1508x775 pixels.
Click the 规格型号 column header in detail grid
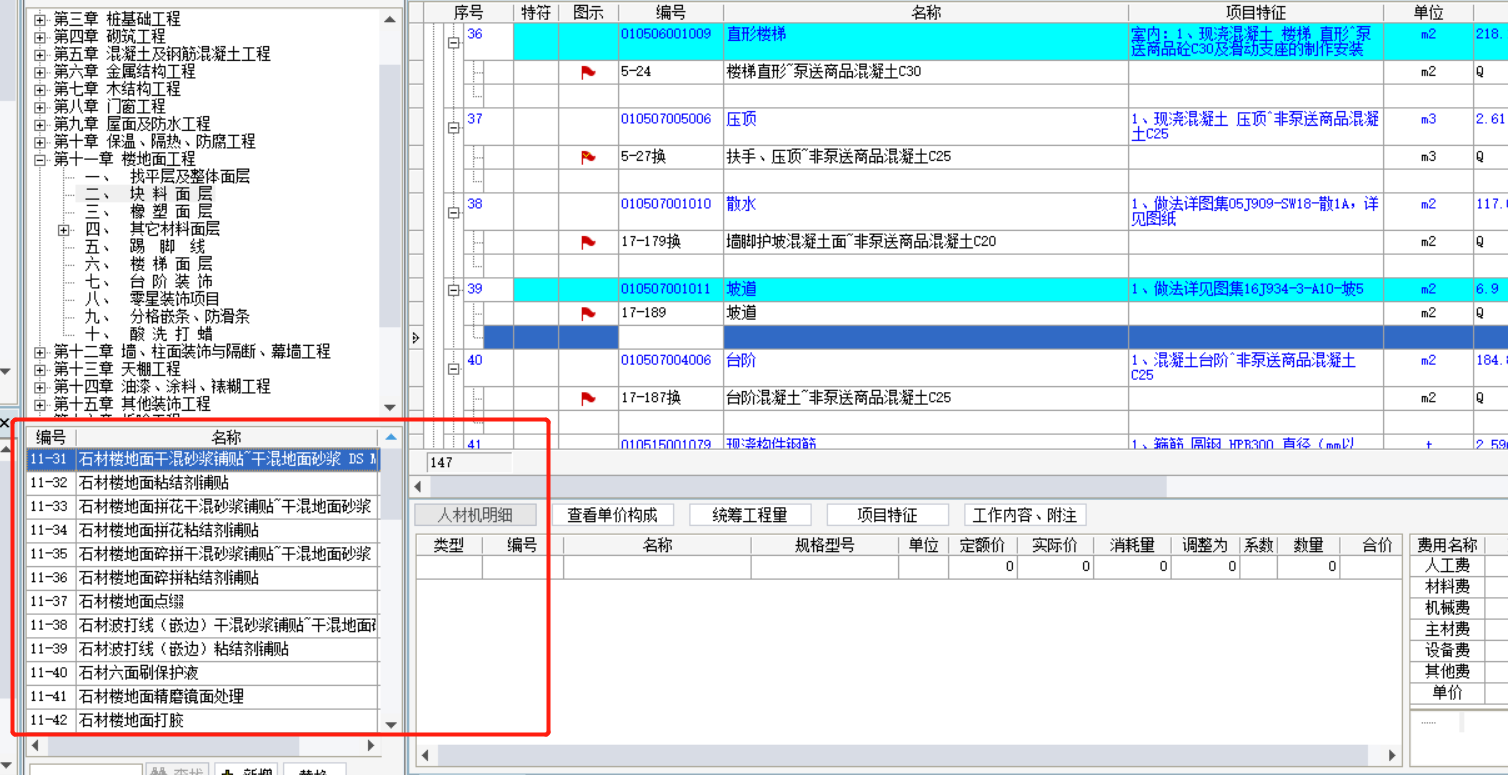click(824, 546)
